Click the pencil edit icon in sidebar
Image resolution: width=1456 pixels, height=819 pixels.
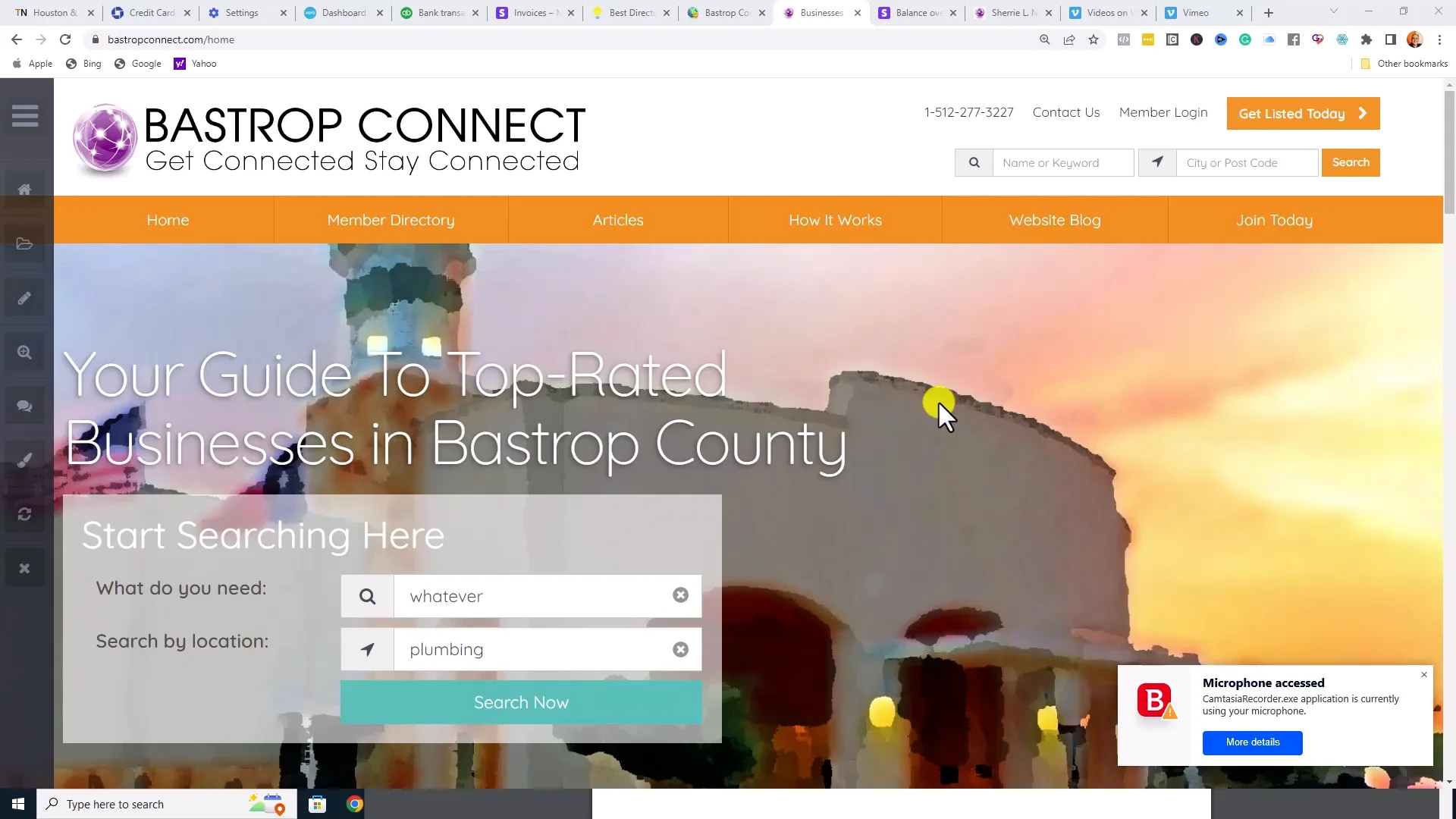pos(24,298)
